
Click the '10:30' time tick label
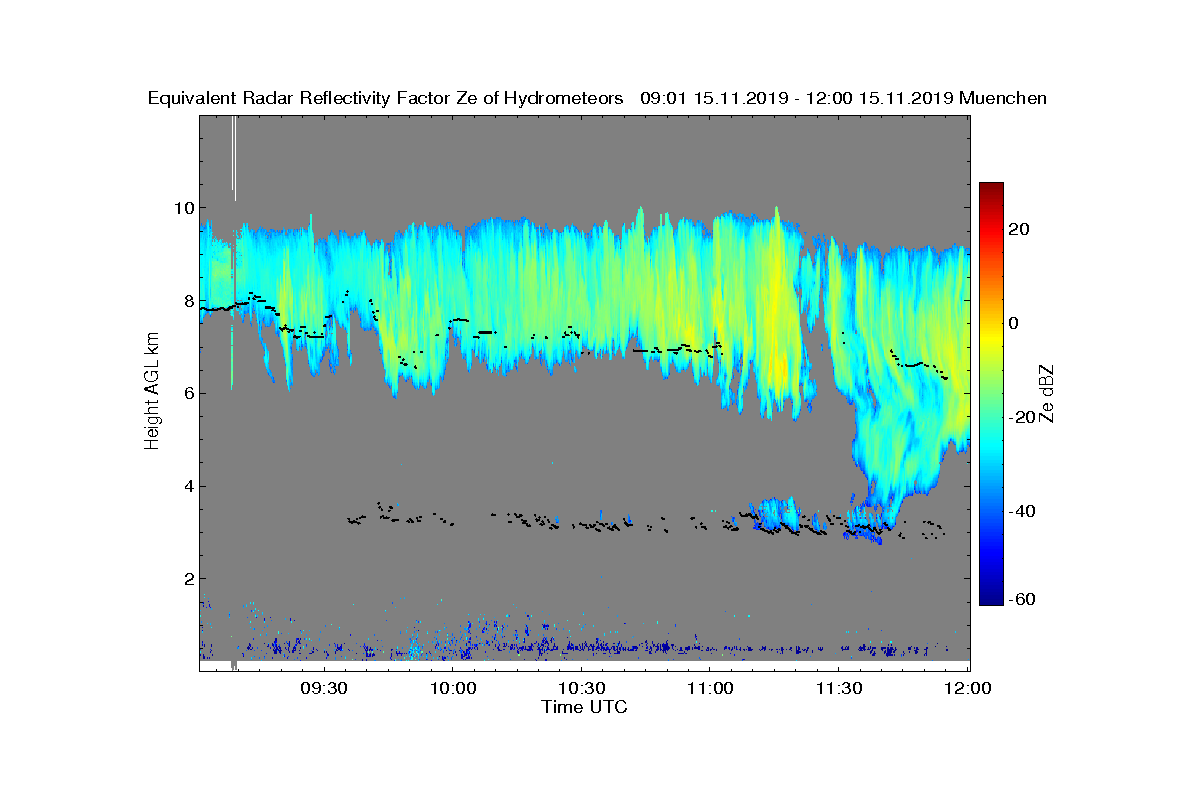[582, 689]
